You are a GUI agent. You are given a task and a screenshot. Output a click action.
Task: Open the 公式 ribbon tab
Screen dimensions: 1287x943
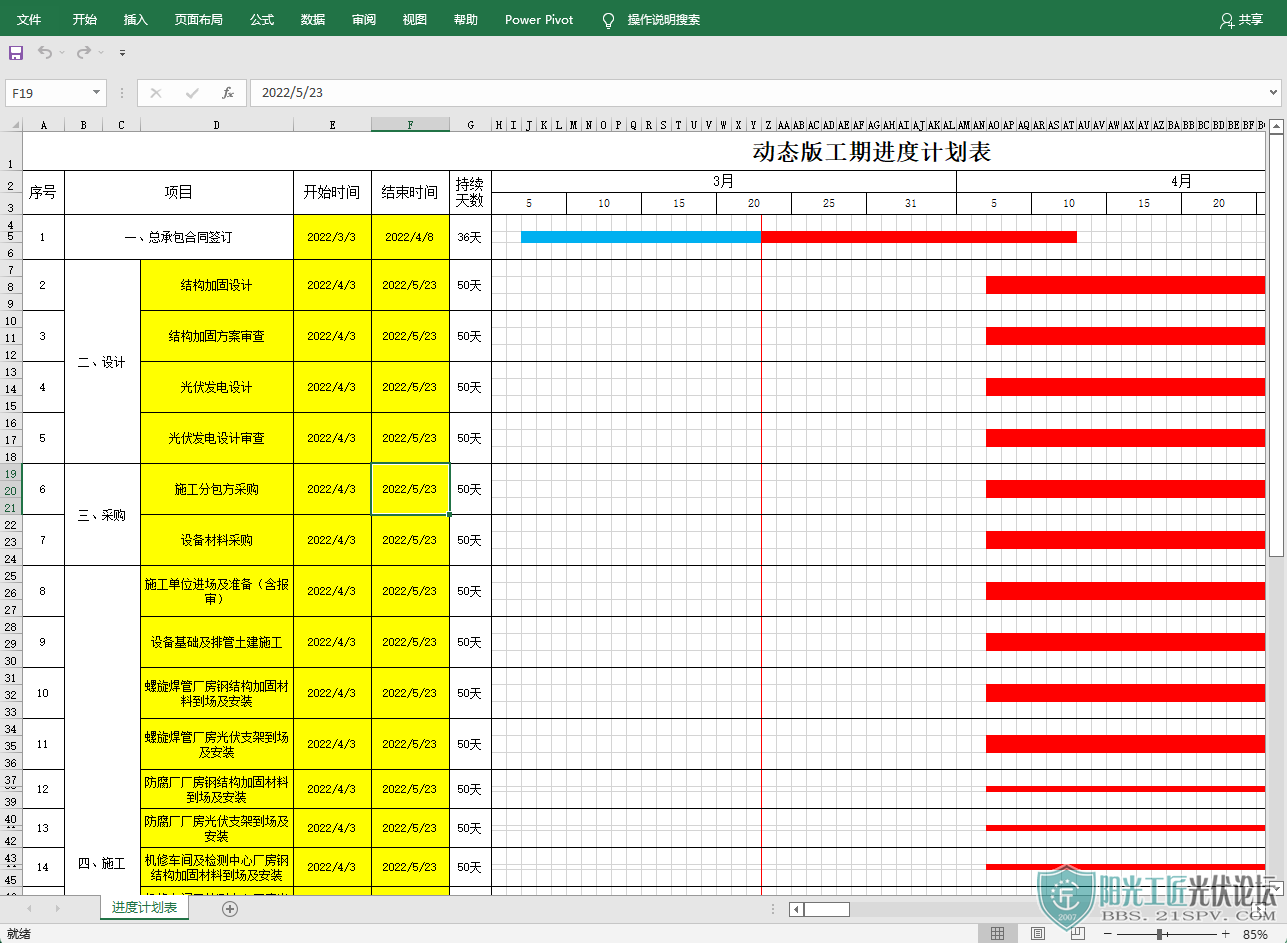(262, 20)
